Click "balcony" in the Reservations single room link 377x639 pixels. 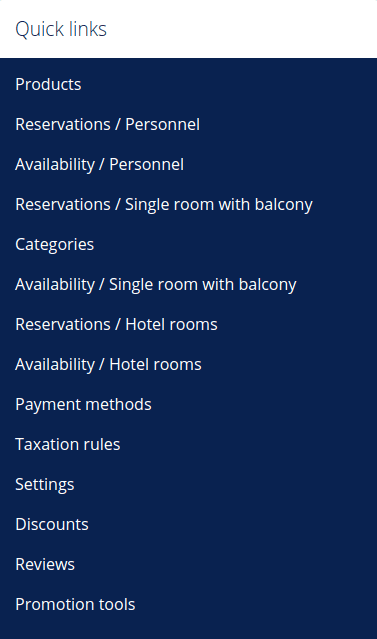pos(284,204)
